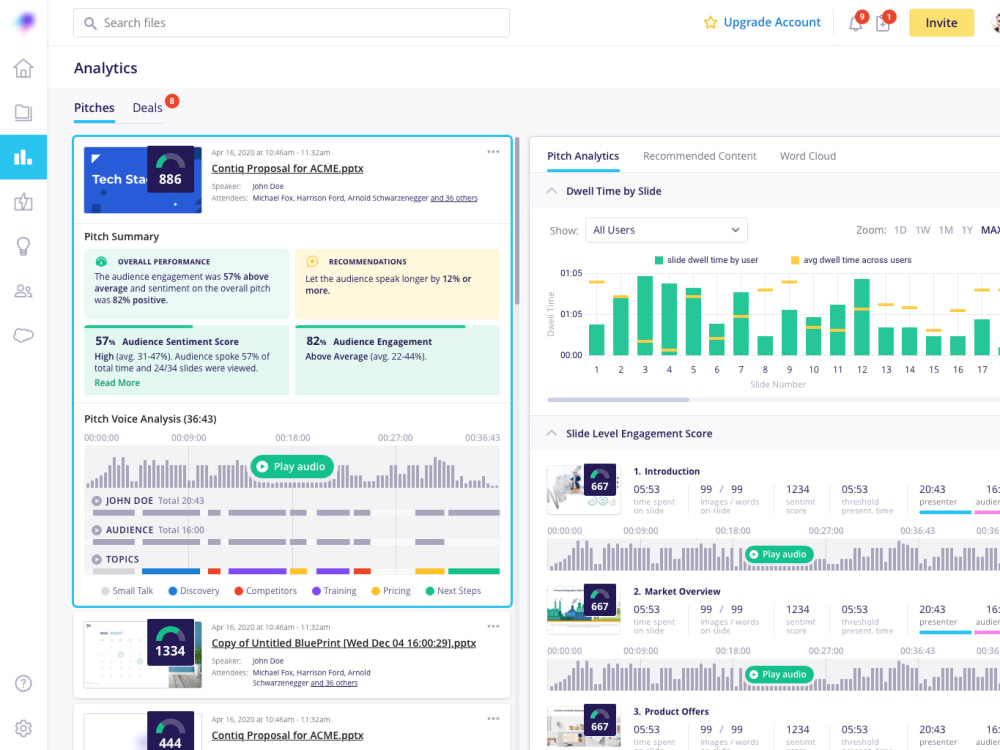
Task: Open Copy of Untitled BluePrint pptx link
Action: tap(344, 643)
